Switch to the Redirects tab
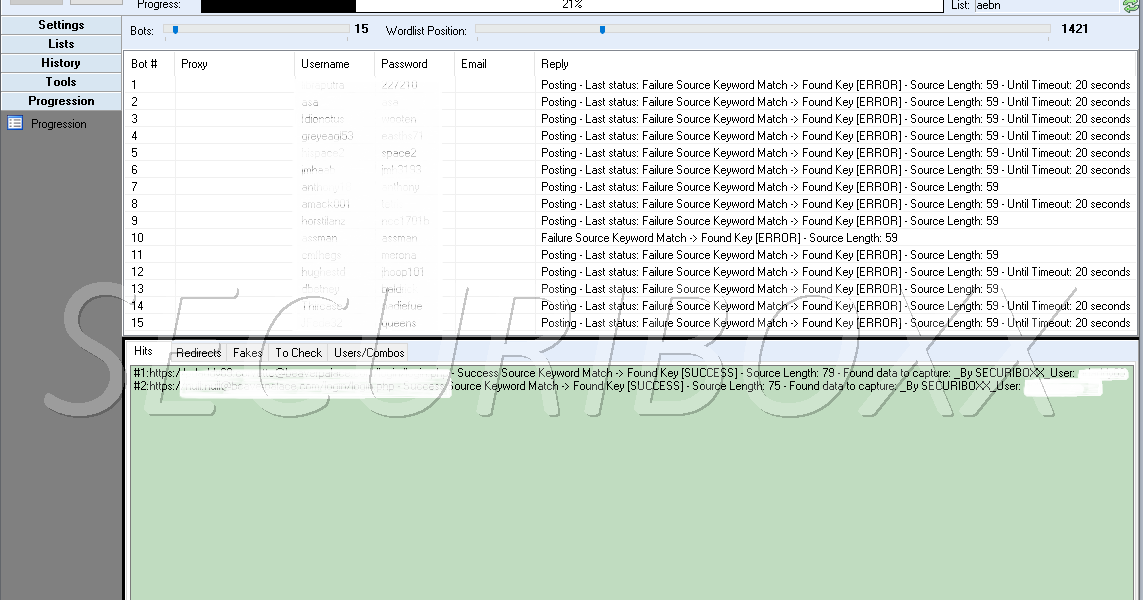This screenshot has height=600, width=1143. tap(198, 353)
